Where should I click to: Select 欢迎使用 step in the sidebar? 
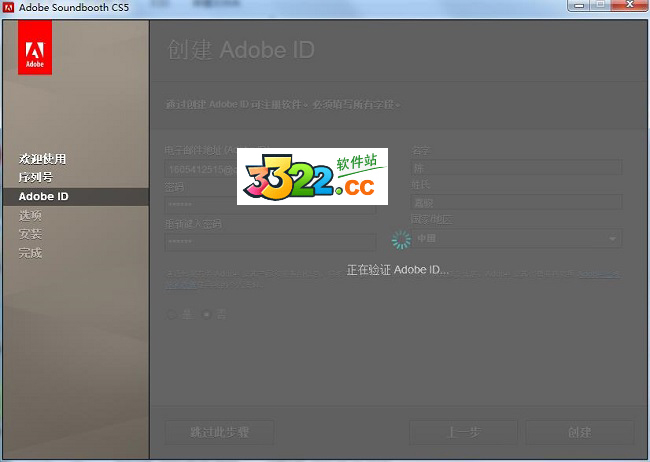42,159
